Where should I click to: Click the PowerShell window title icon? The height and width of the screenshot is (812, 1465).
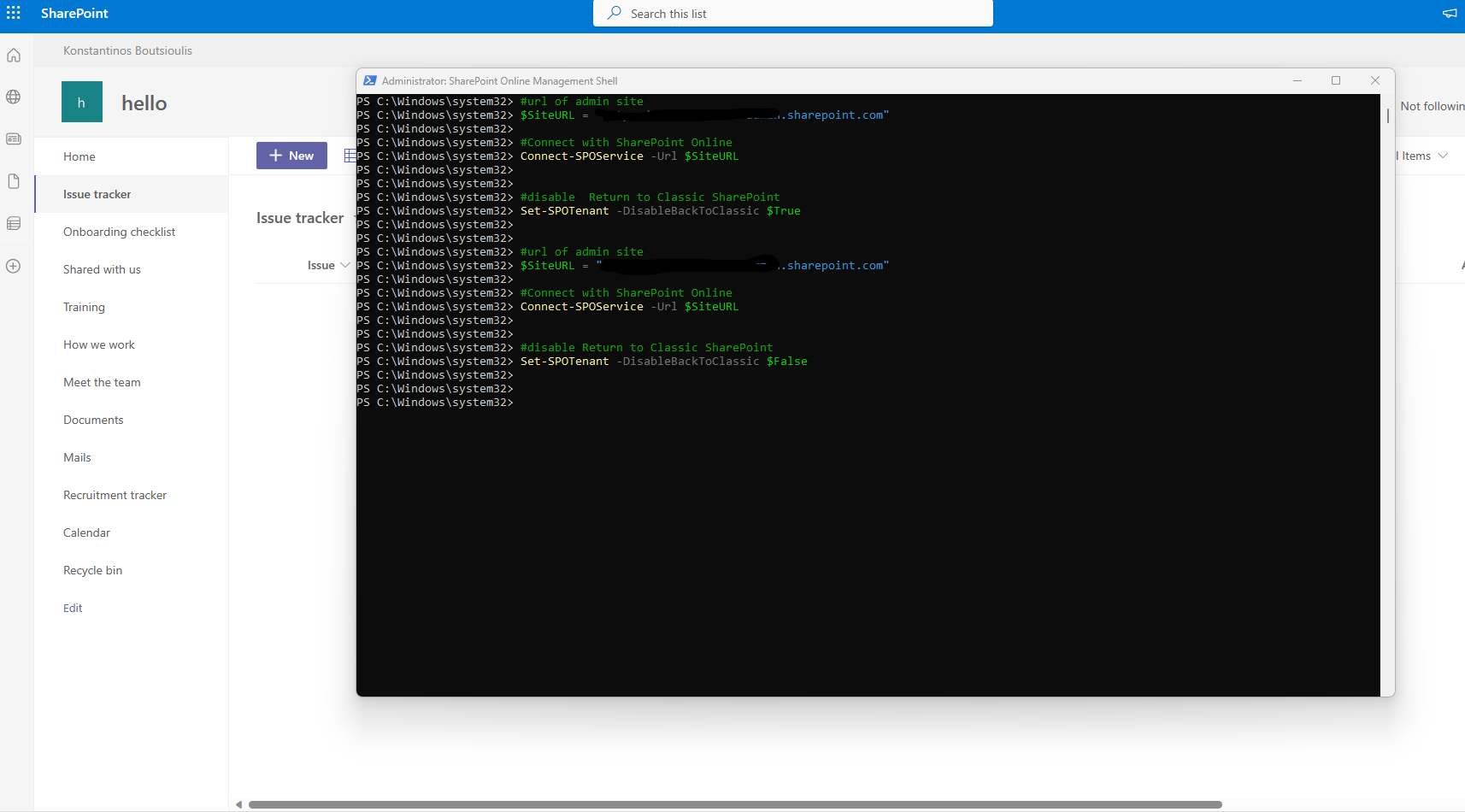pyautogui.click(x=370, y=80)
